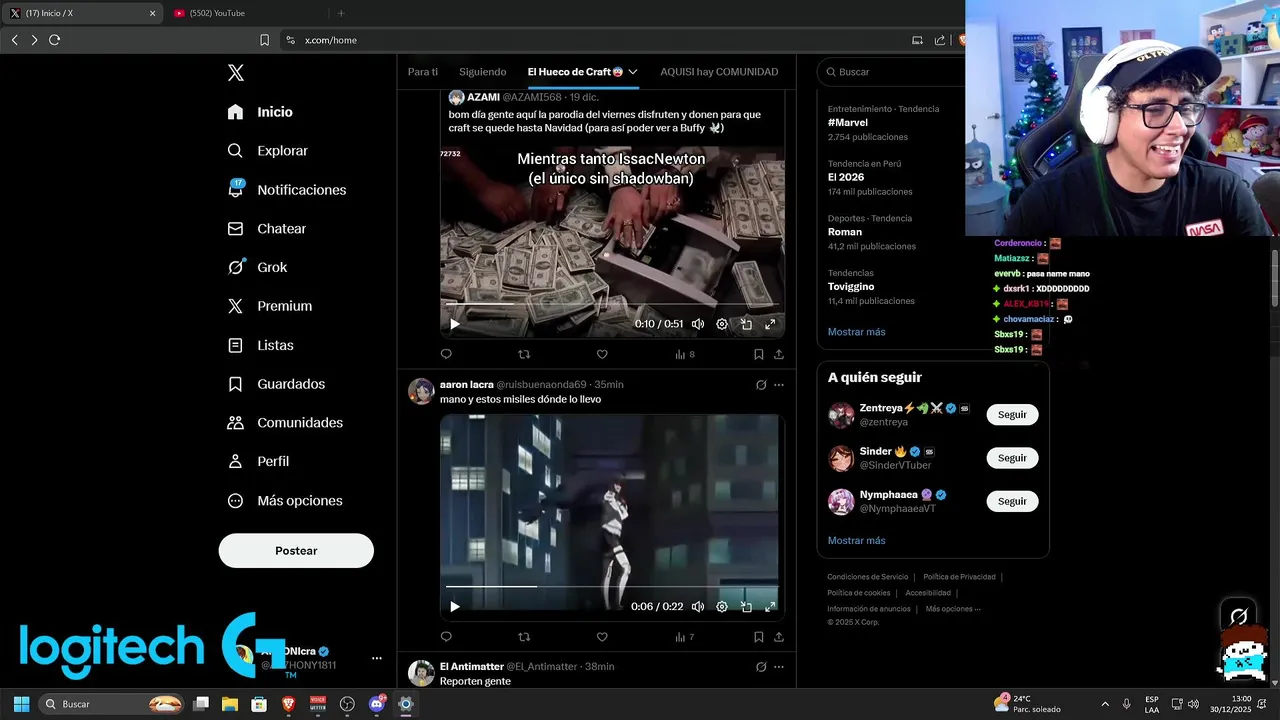Screen dimensions: 1280x720
Task: Toggle picture-in-picture on AZAMI video
Action: coord(746,324)
